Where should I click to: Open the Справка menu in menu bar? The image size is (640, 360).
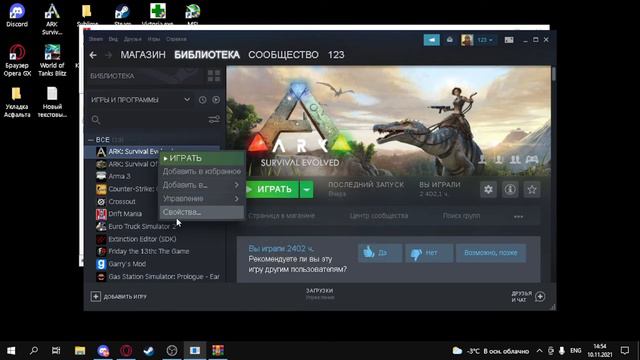click(176, 39)
